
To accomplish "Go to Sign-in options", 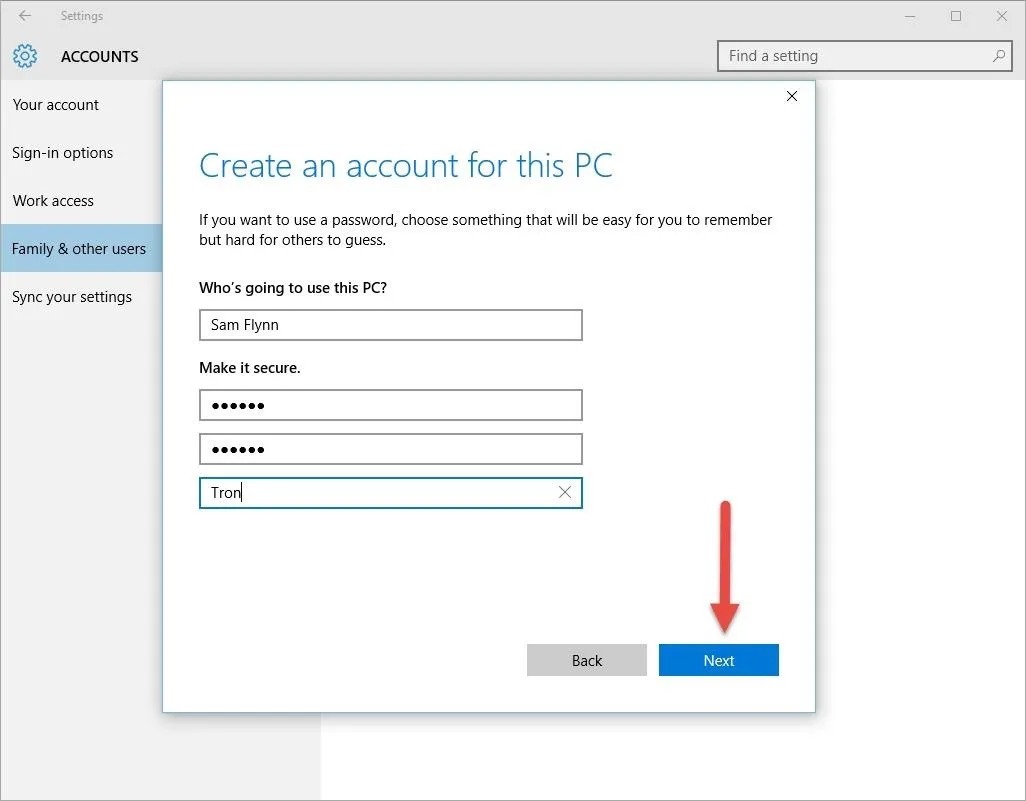I will coord(63,153).
